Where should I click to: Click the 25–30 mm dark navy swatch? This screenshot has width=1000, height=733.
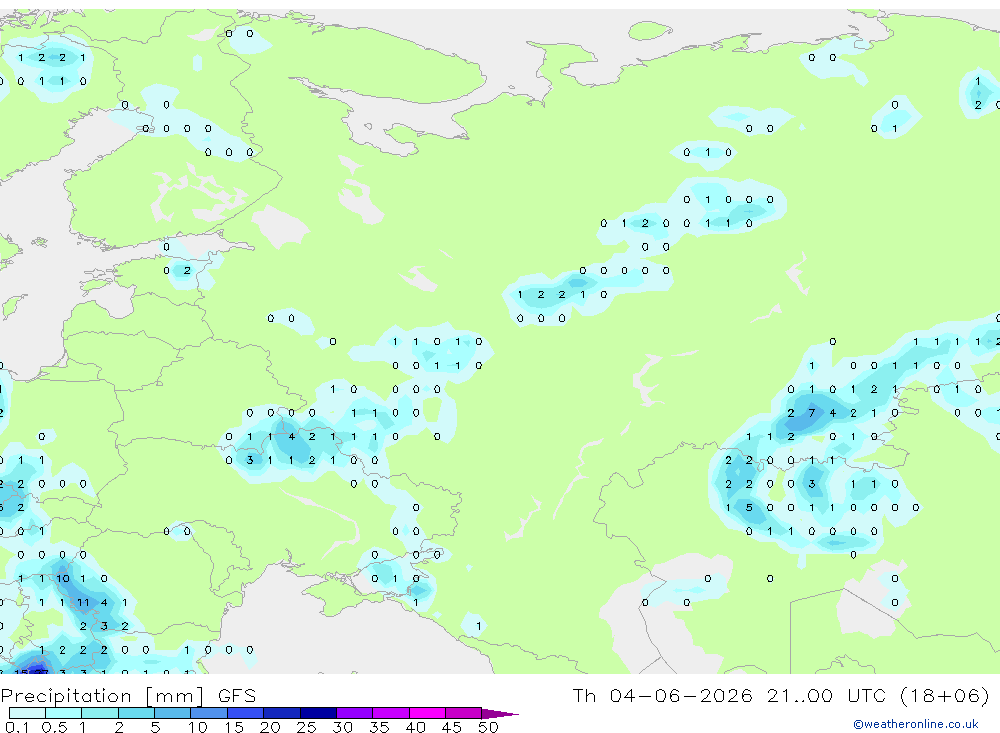pos(318,713)
